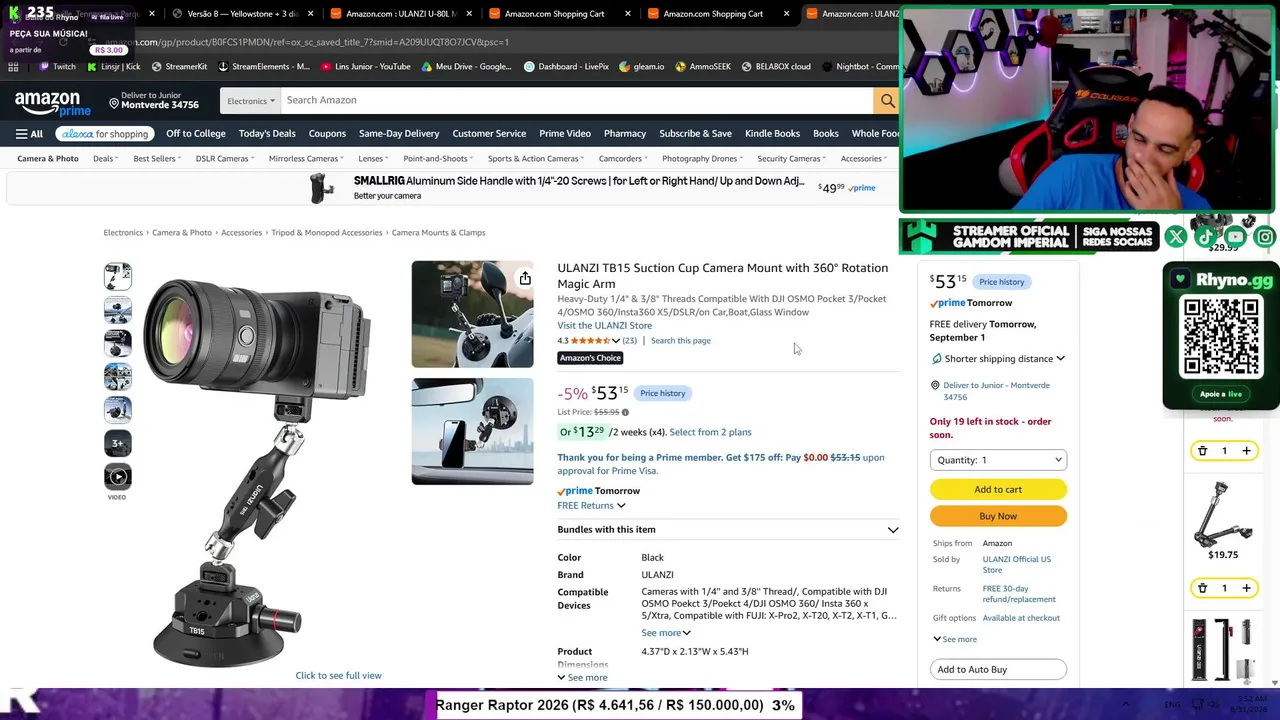Click plus icon below the $19.75 cart item
Image resolution: width=1280 pixels, height=720 pixels.
pos(1246,588)
